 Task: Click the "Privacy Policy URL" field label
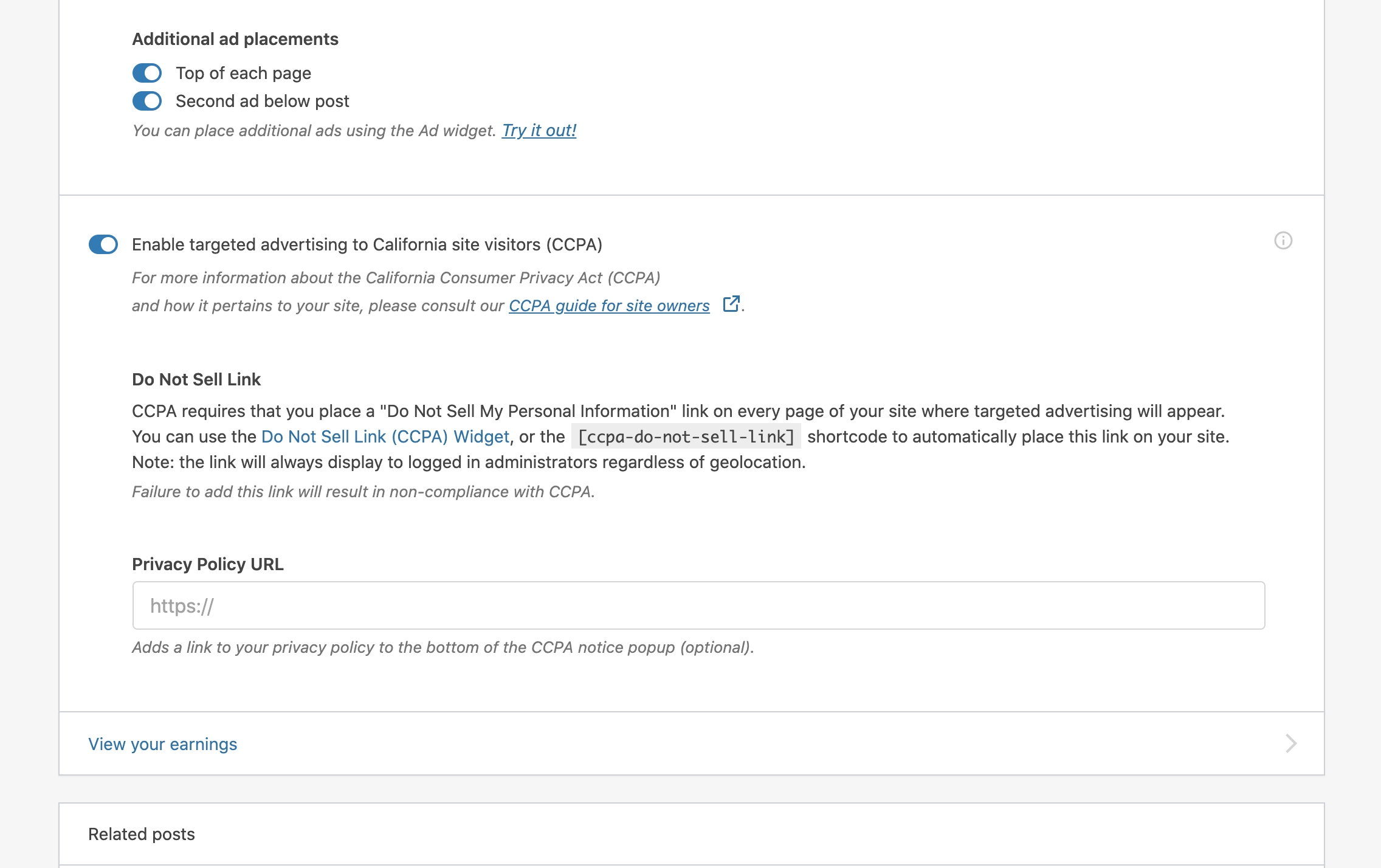[208, 564]
